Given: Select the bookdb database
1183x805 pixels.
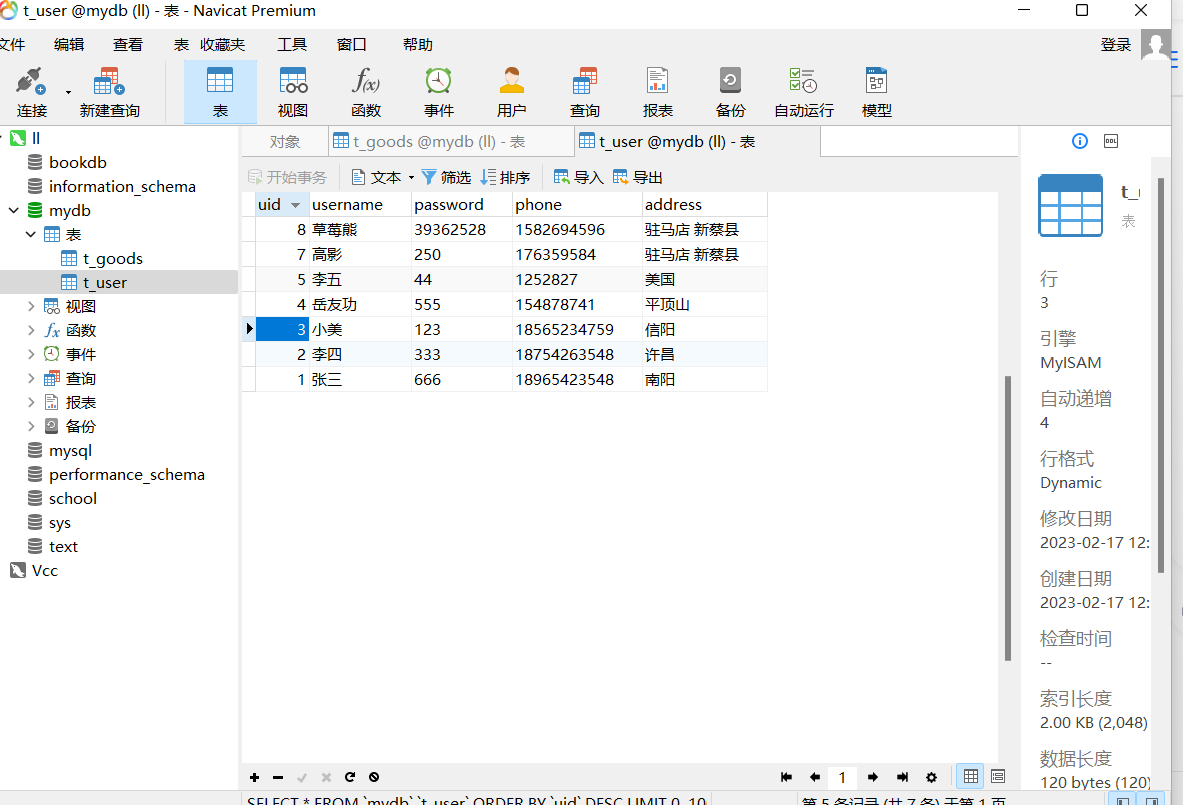Looking at the screenshot, I should coord(77,162).
